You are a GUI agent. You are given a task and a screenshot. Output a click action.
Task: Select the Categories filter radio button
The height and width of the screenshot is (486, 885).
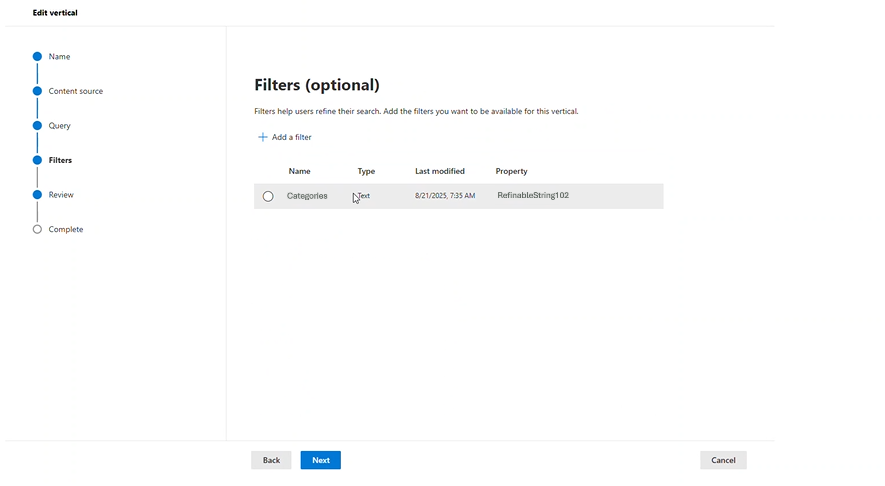click(268, 196)
